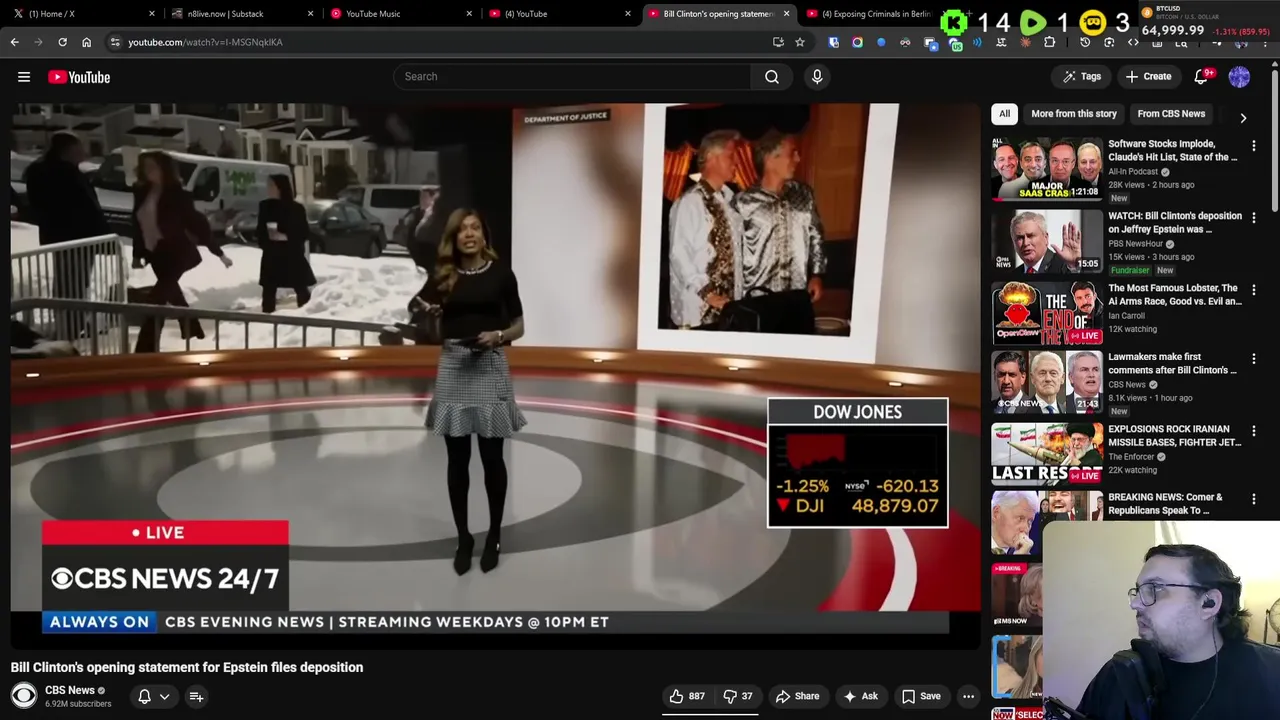The width and height of the screenshot is (1280, 720).
Task: Like the video with thumbs up
Action: [687, 696]
